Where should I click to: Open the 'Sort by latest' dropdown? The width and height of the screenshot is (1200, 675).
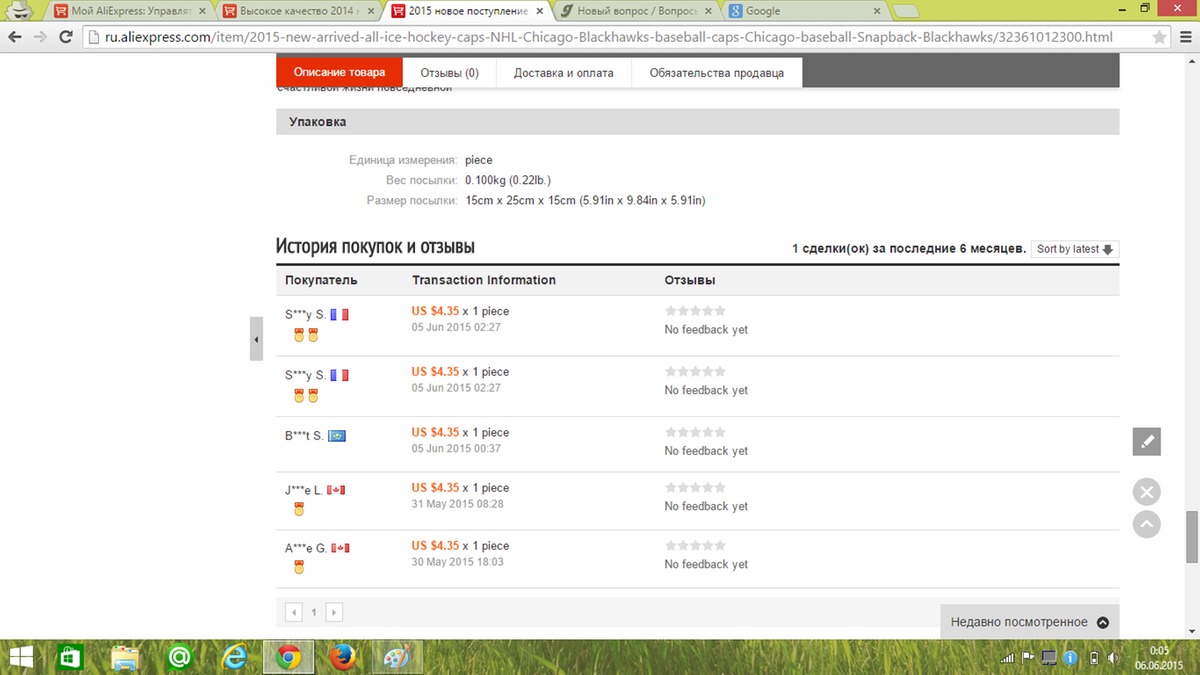click(1075, 249)
